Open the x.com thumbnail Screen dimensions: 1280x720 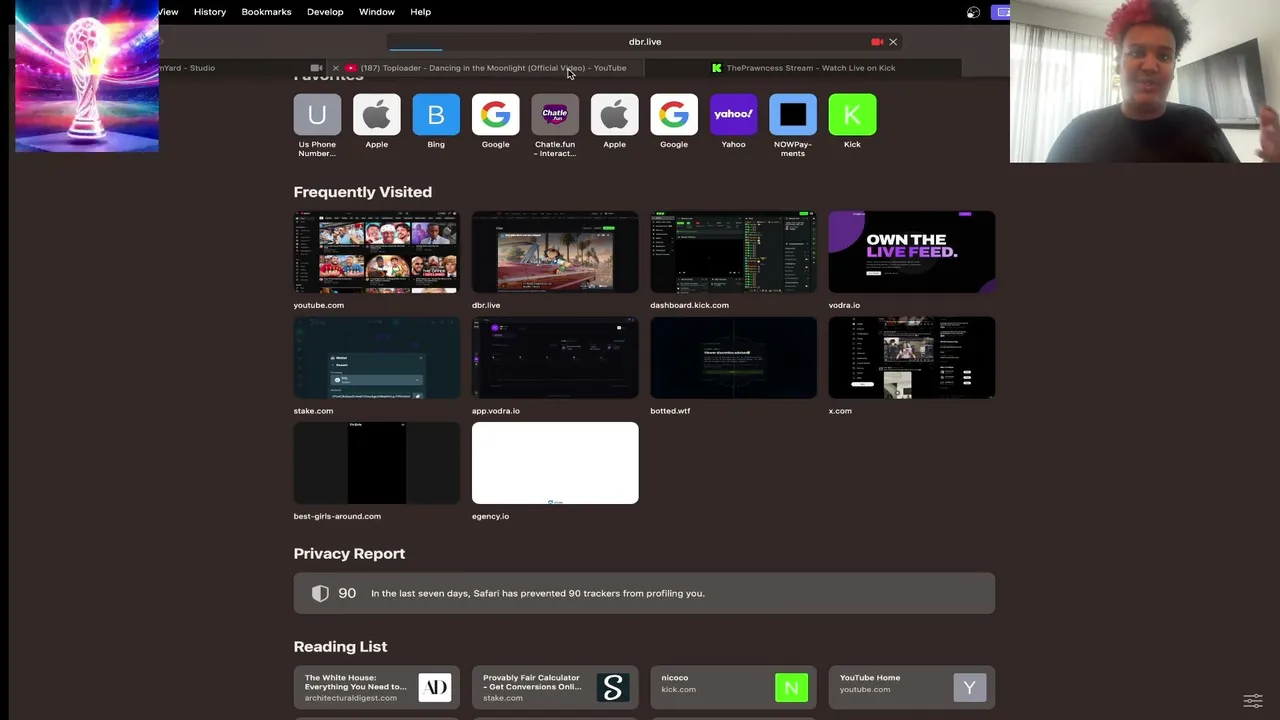coord(912,358)
